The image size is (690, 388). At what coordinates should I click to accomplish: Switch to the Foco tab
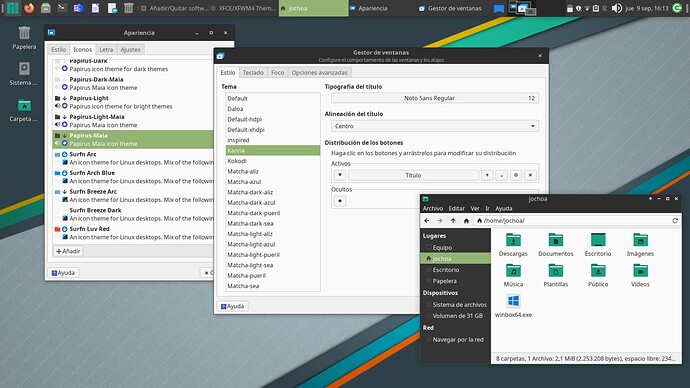tap(277, 73)
